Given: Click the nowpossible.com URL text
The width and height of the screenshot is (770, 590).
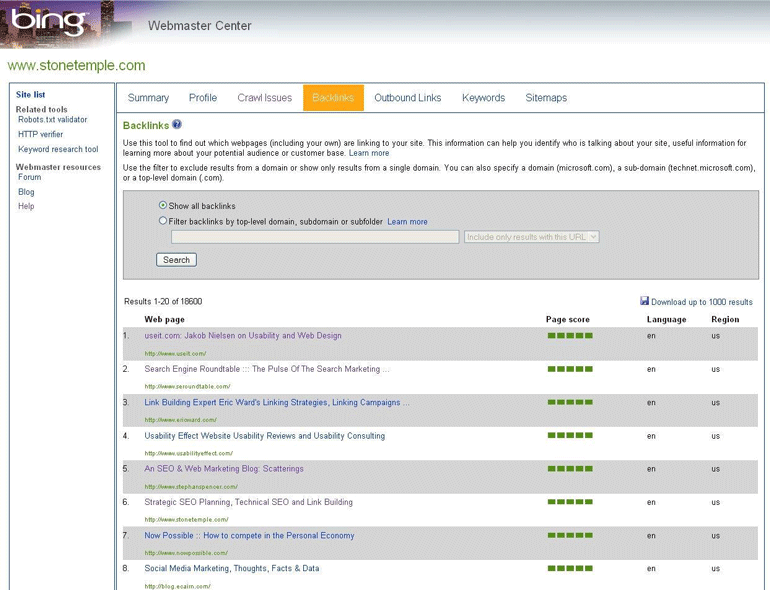Looking at the screenshot, I should [186, 553].
